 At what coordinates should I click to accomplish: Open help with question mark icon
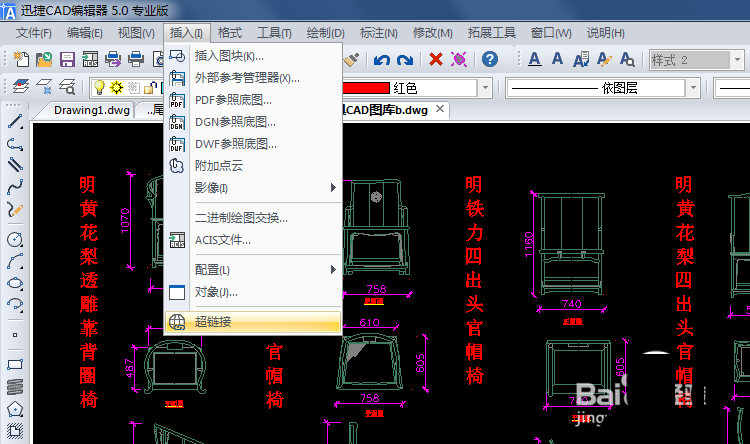pyautogui.click(x=490, y=59)
